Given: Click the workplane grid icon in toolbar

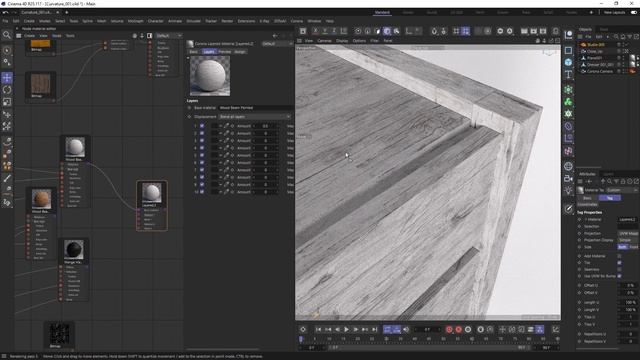Looking at the screenshot, I should pyautogui.click(x=456, y=31).
